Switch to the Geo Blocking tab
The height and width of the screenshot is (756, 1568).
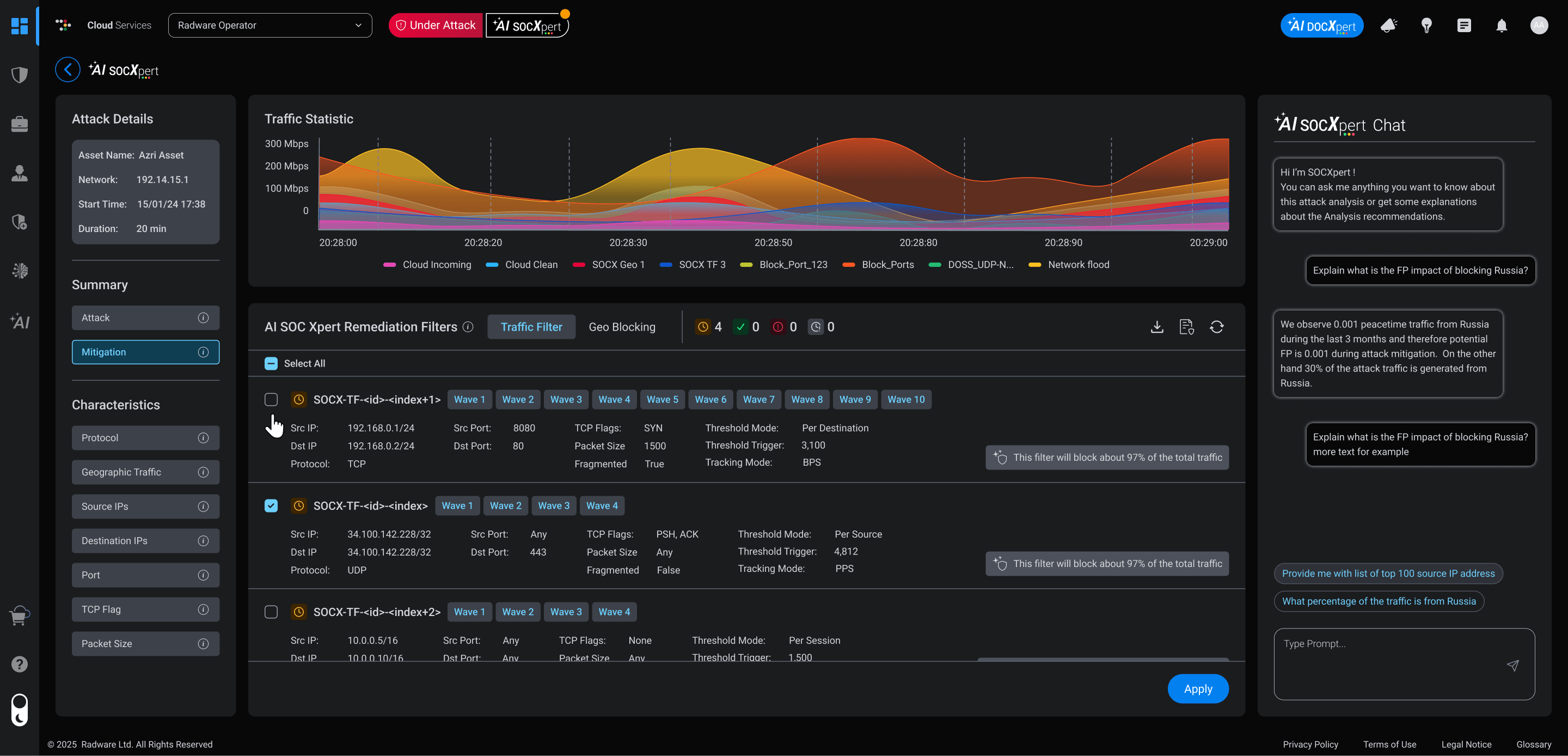(622, 326)
